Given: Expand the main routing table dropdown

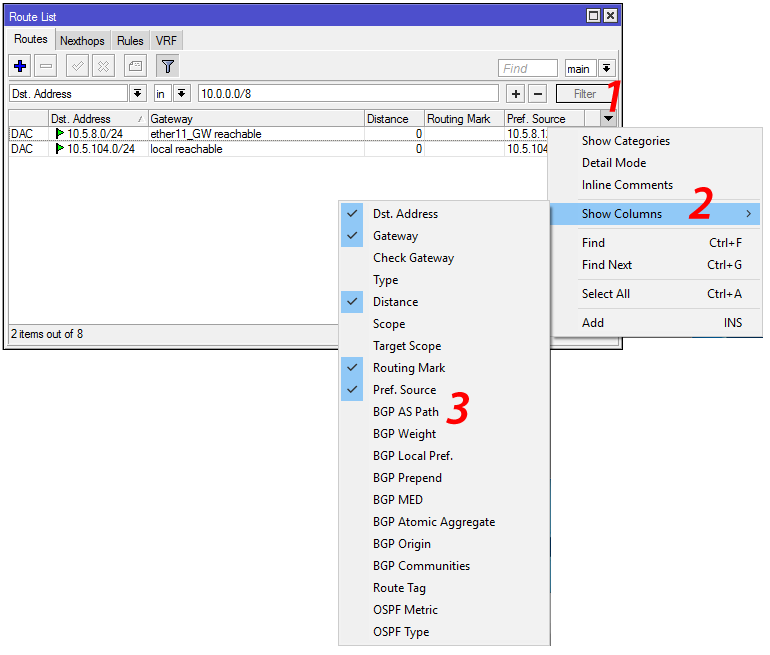Looking at the screenshot, I should 607,69.
